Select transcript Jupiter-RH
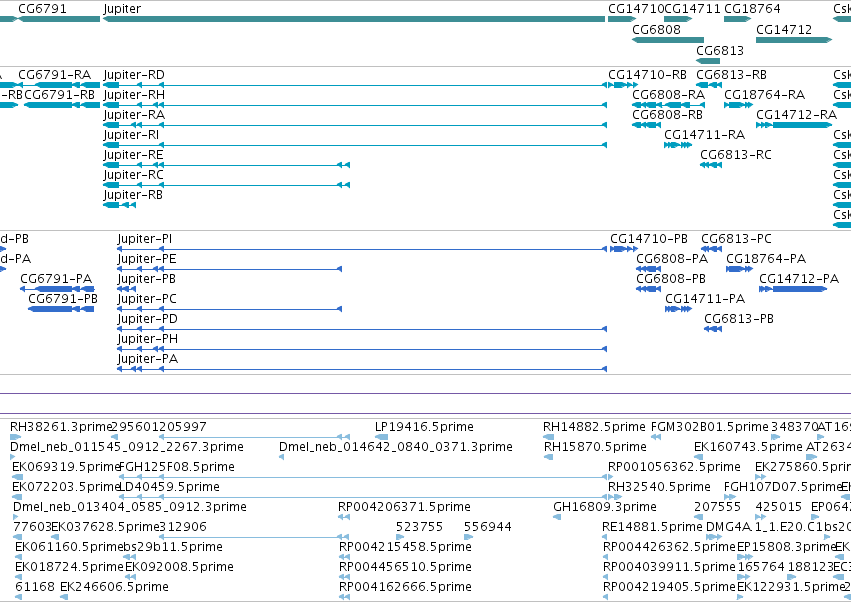The width and height of the screenshot is (851, 602). 134,95
